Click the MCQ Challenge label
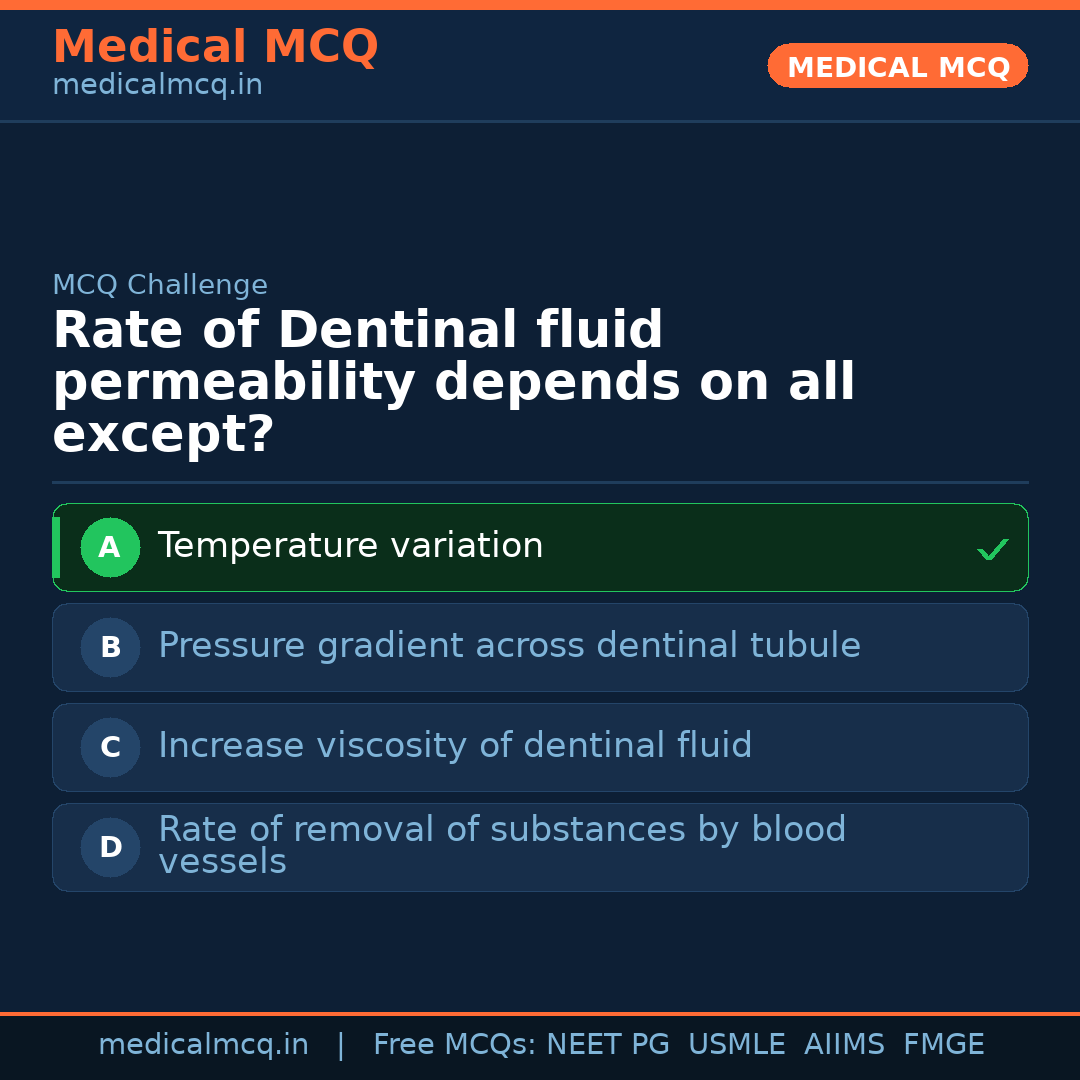This screenshot has height=1080, width=1080. (160, 285)
